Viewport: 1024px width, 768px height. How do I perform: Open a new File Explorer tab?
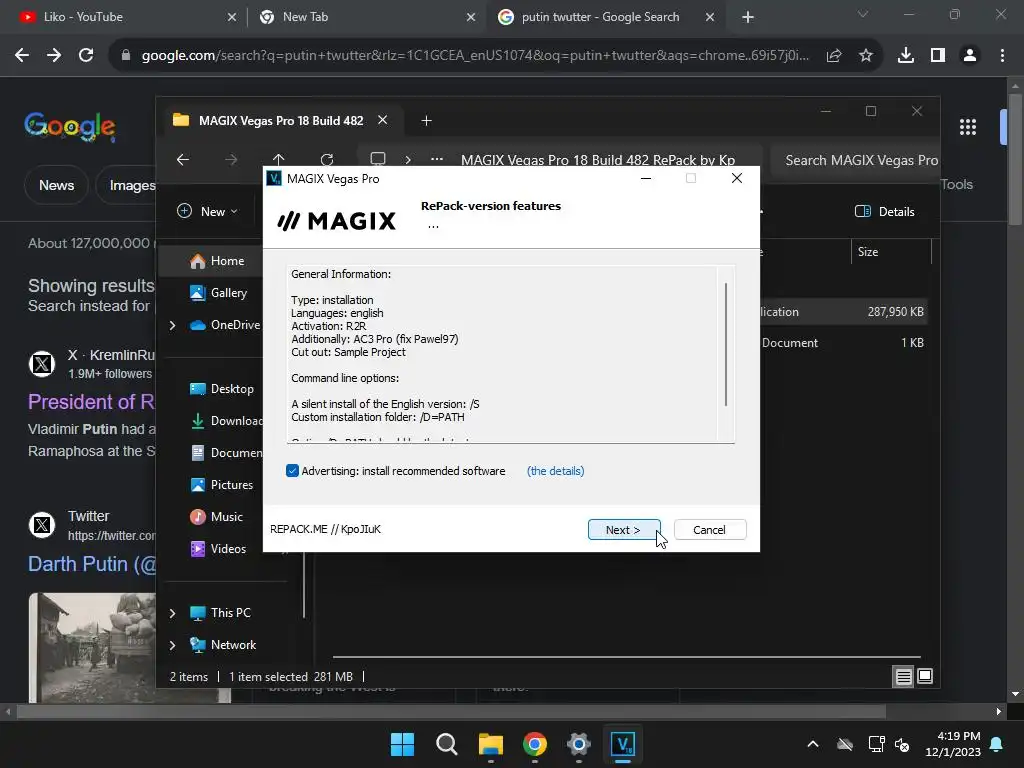[x=426, y=121]
